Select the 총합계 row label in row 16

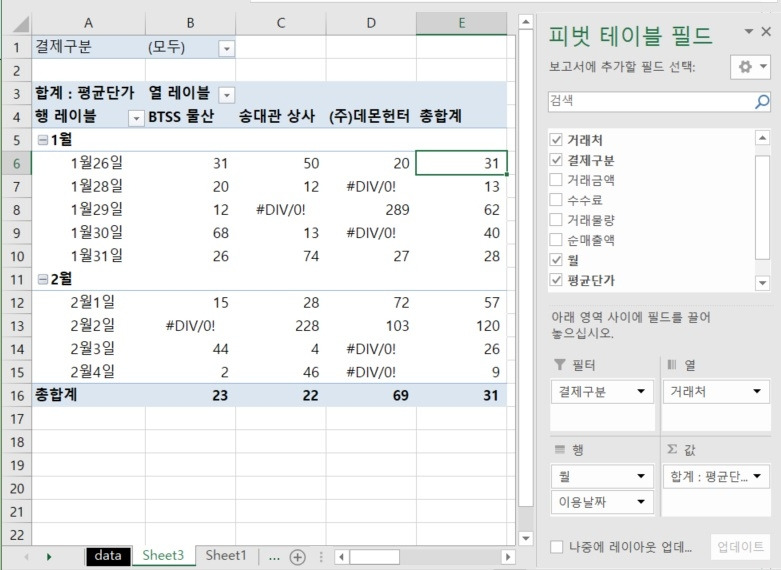(x=89, y=396)
